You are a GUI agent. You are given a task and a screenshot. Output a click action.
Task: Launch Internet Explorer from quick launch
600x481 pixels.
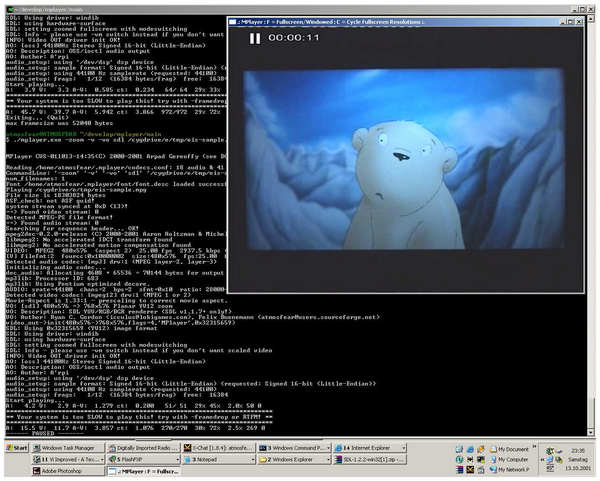[x=470, y=449]
